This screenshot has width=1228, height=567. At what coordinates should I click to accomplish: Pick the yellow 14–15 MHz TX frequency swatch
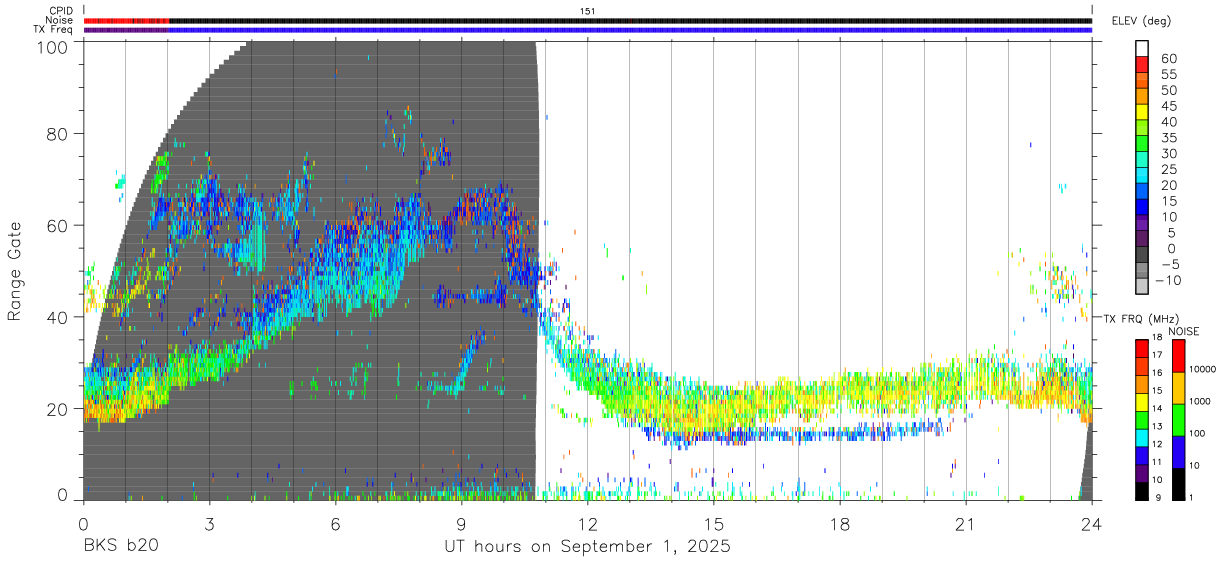click(x=1142, y=401)
